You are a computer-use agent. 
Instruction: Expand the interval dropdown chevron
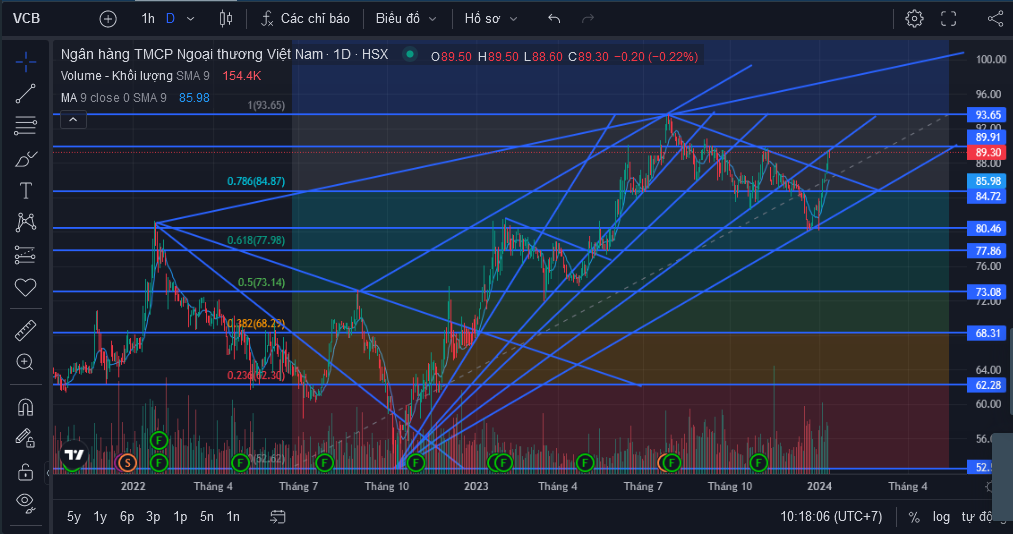pos(191,19)
